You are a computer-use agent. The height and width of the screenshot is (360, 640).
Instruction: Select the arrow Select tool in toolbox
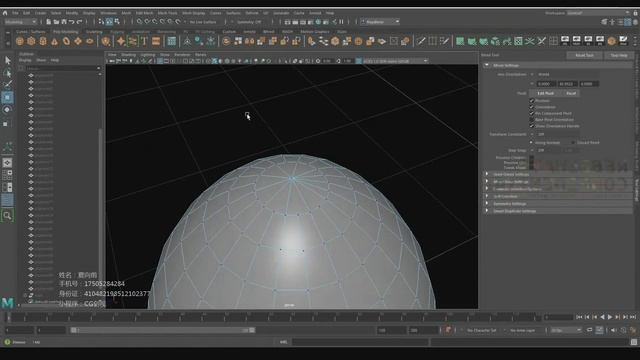[7, 60]
